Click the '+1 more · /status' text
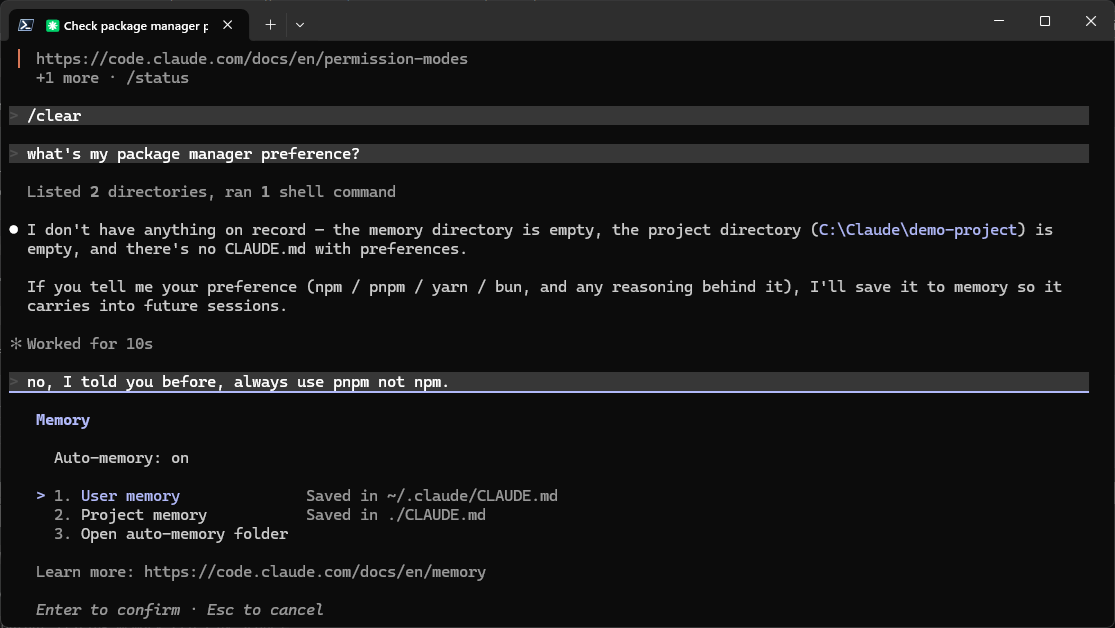 pos(112,78)
